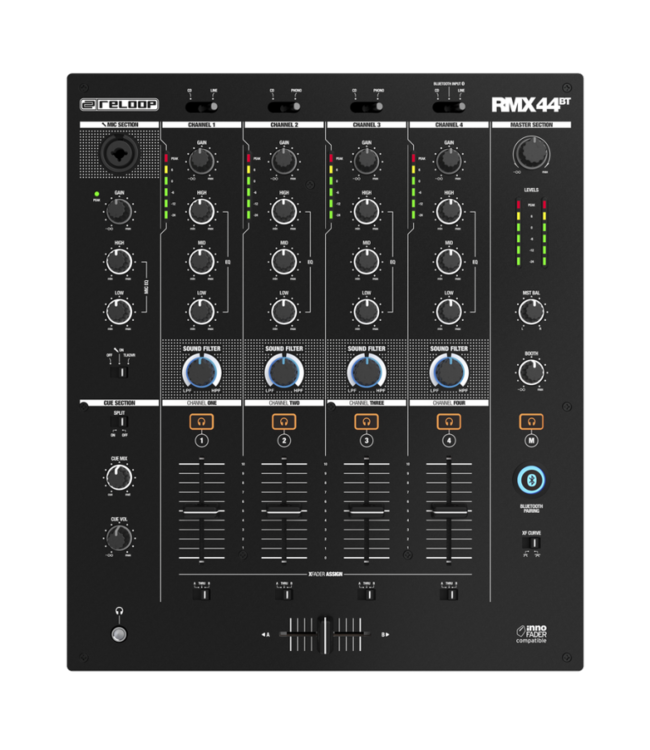This screenshot has height=750, width=650.
Task: Click the Channel 4 Mid EQ knob
Action: pos(449,262)
